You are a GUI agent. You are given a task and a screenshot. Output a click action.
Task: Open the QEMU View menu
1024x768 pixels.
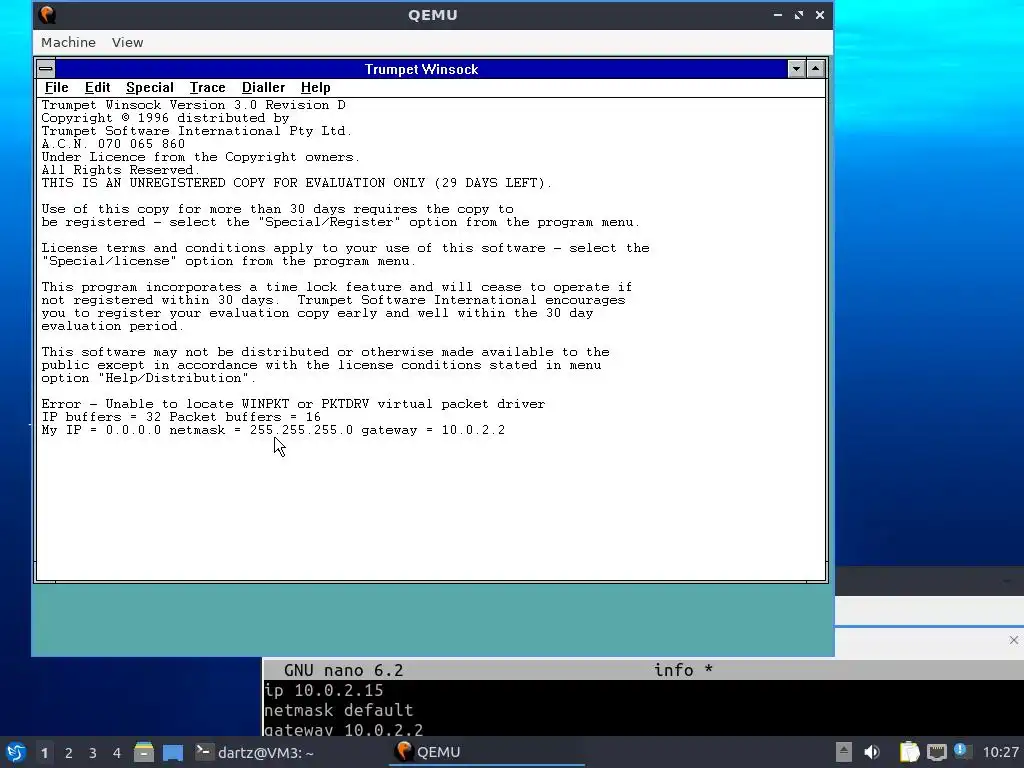point(127,42)
